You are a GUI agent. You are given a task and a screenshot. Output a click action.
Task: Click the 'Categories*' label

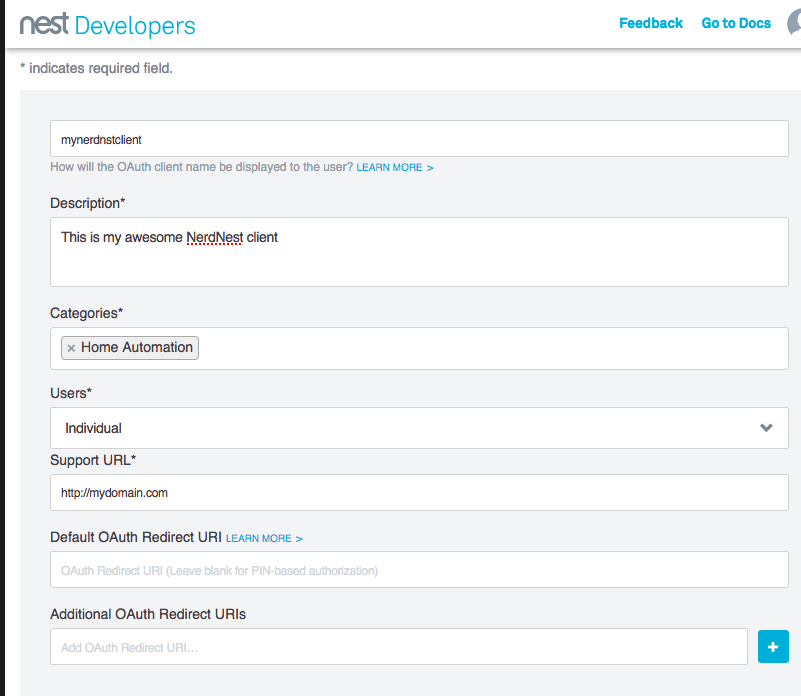coord(86,313)
